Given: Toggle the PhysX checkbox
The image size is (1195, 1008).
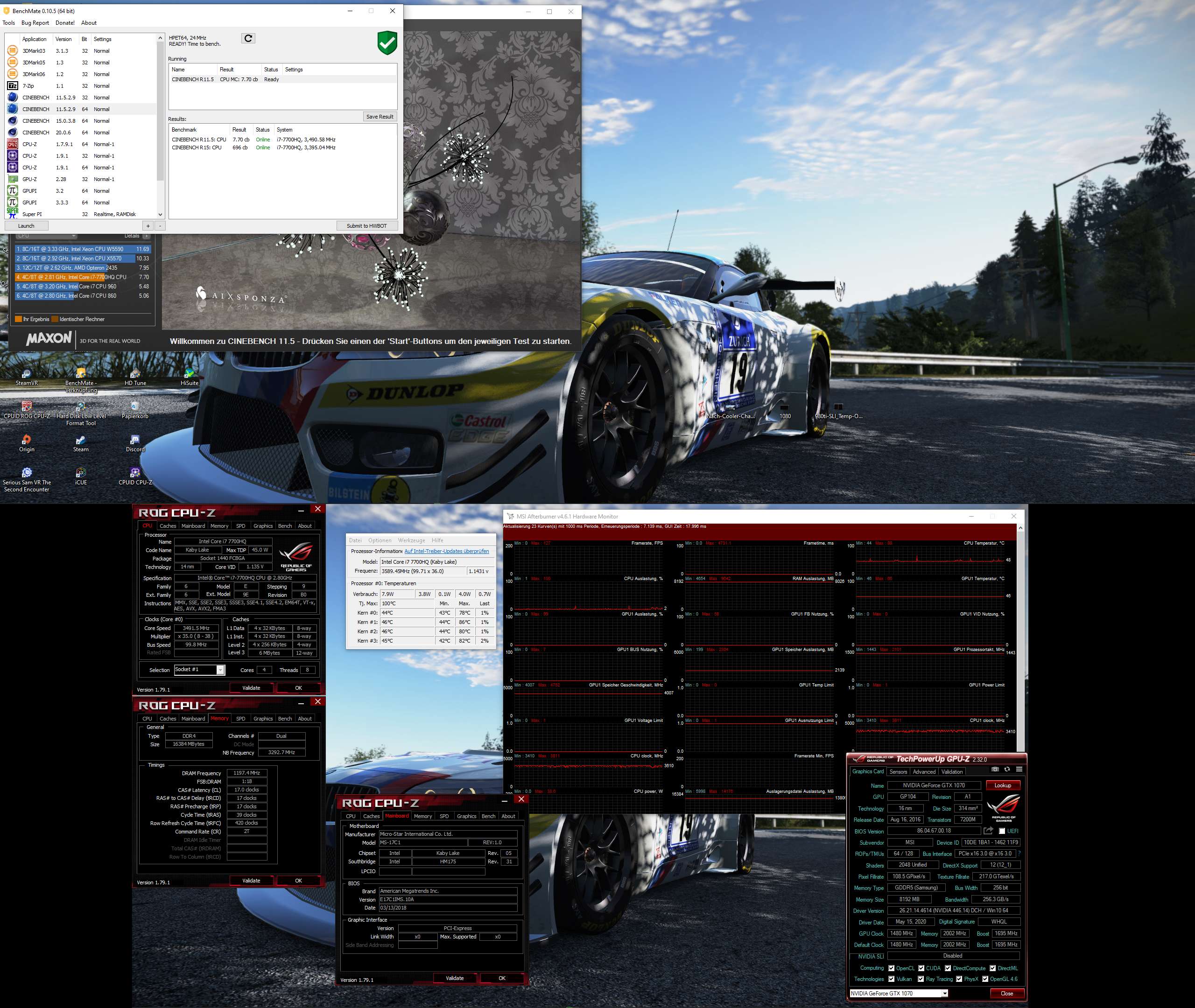Looking at the screenshot, I should tap(959, 980).
